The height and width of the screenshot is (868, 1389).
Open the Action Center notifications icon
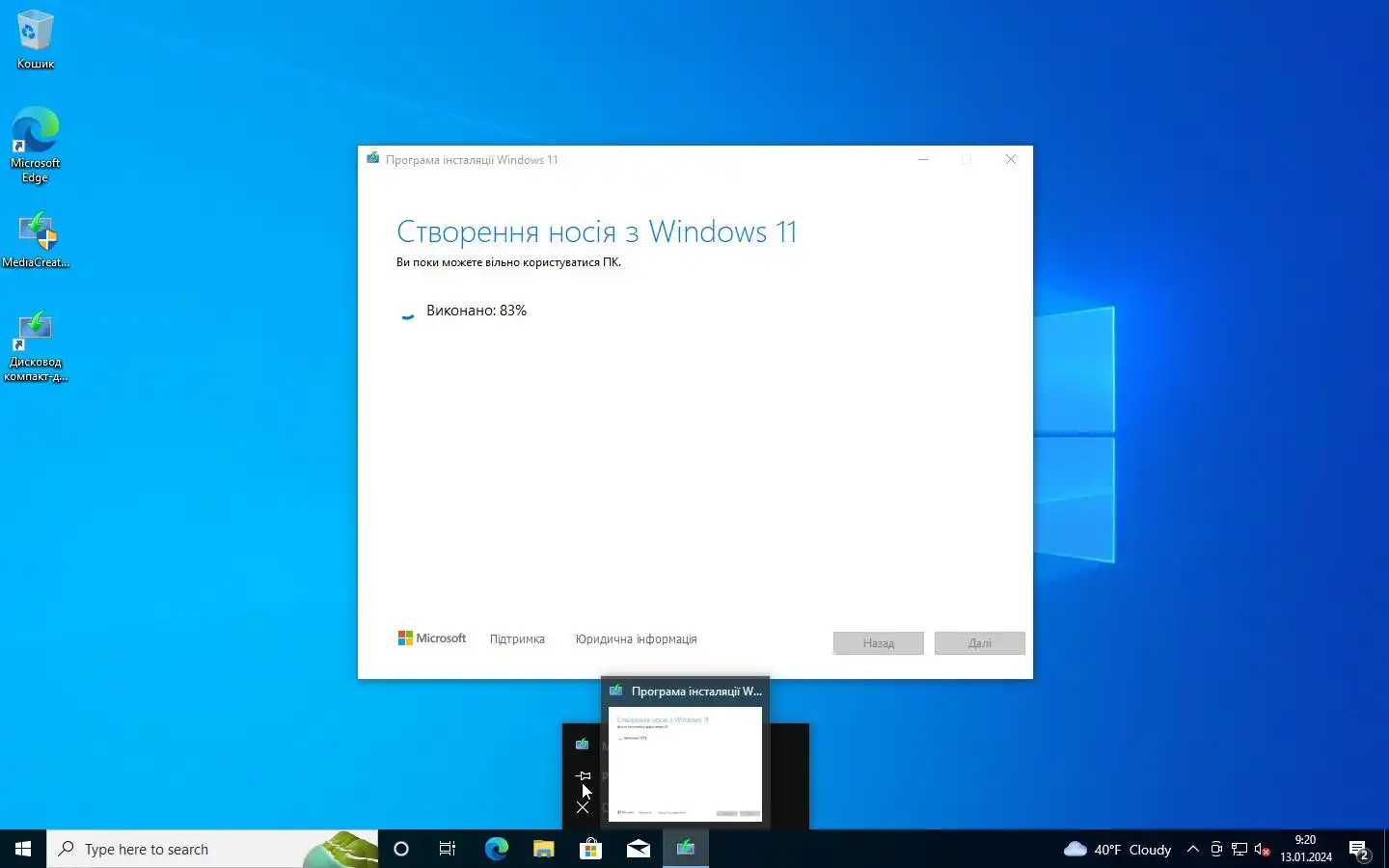[x=1360, y=851]
